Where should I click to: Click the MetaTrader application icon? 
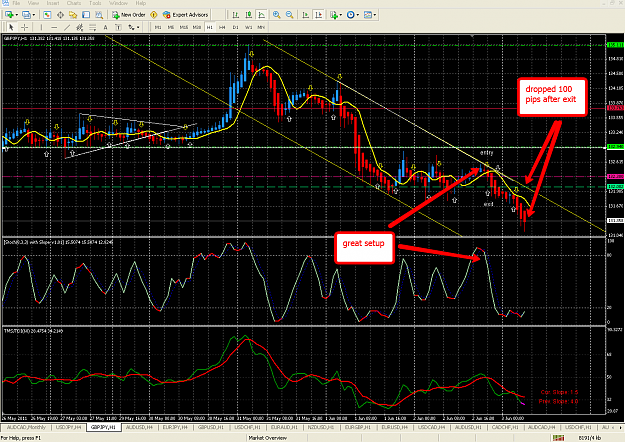(x=5, y=3)
